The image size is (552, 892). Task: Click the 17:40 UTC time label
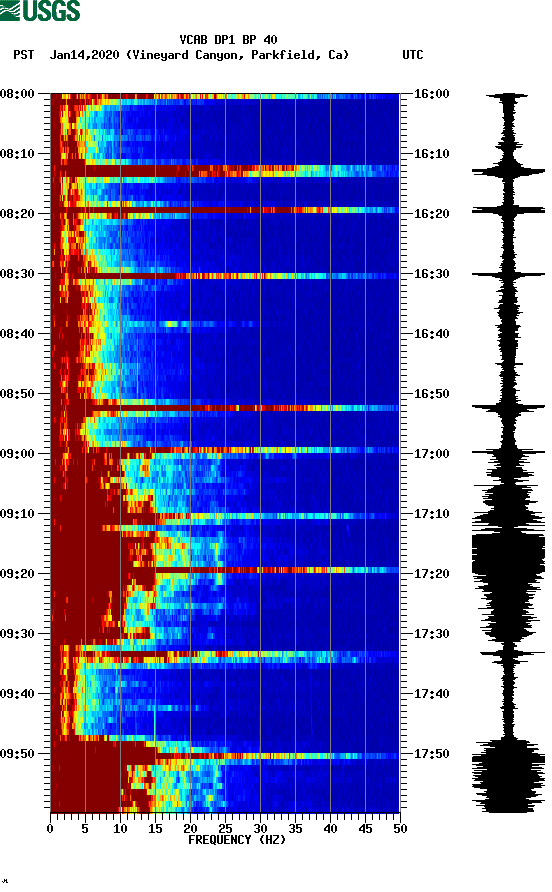click(x=431, y=694)
